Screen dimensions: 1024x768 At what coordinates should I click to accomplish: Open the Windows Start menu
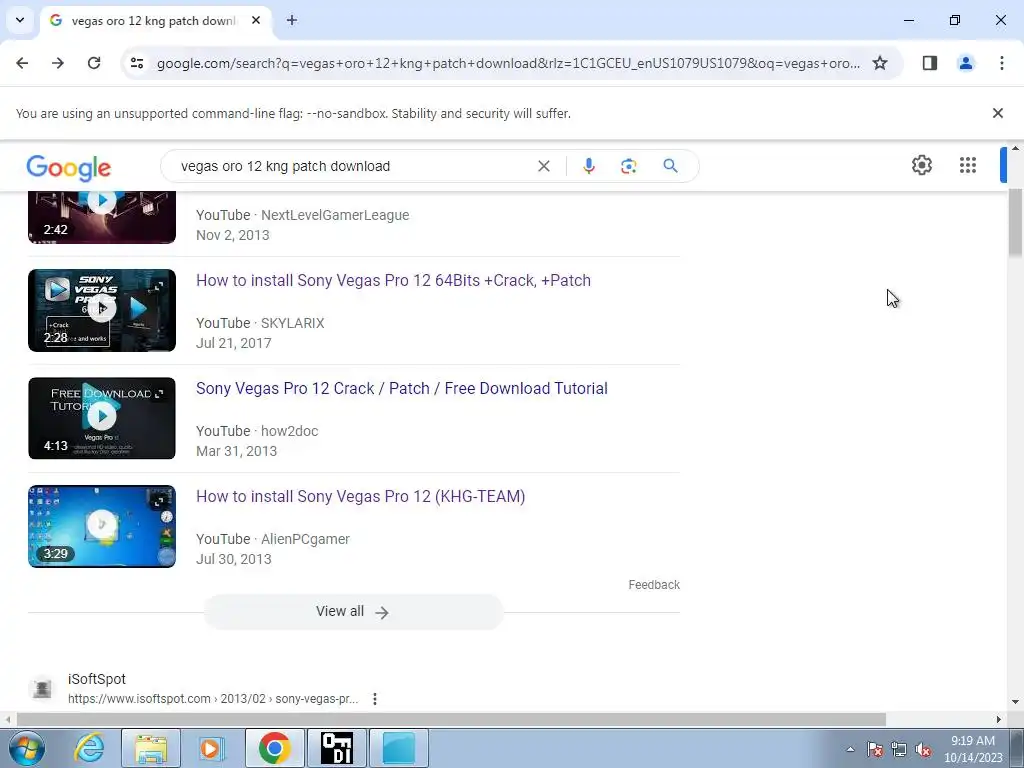[x=26, y=748]
